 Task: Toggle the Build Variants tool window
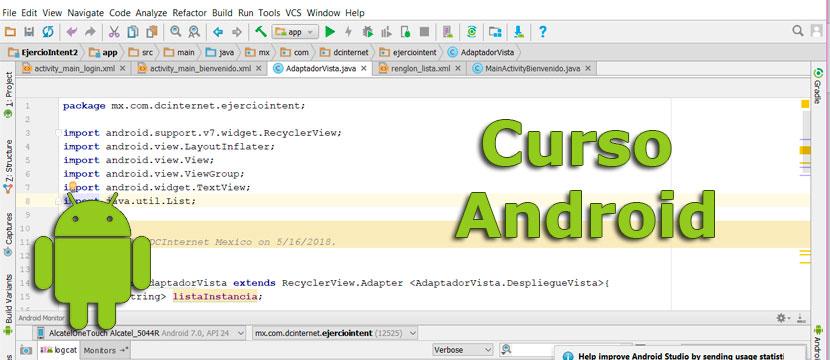(9, 305)
